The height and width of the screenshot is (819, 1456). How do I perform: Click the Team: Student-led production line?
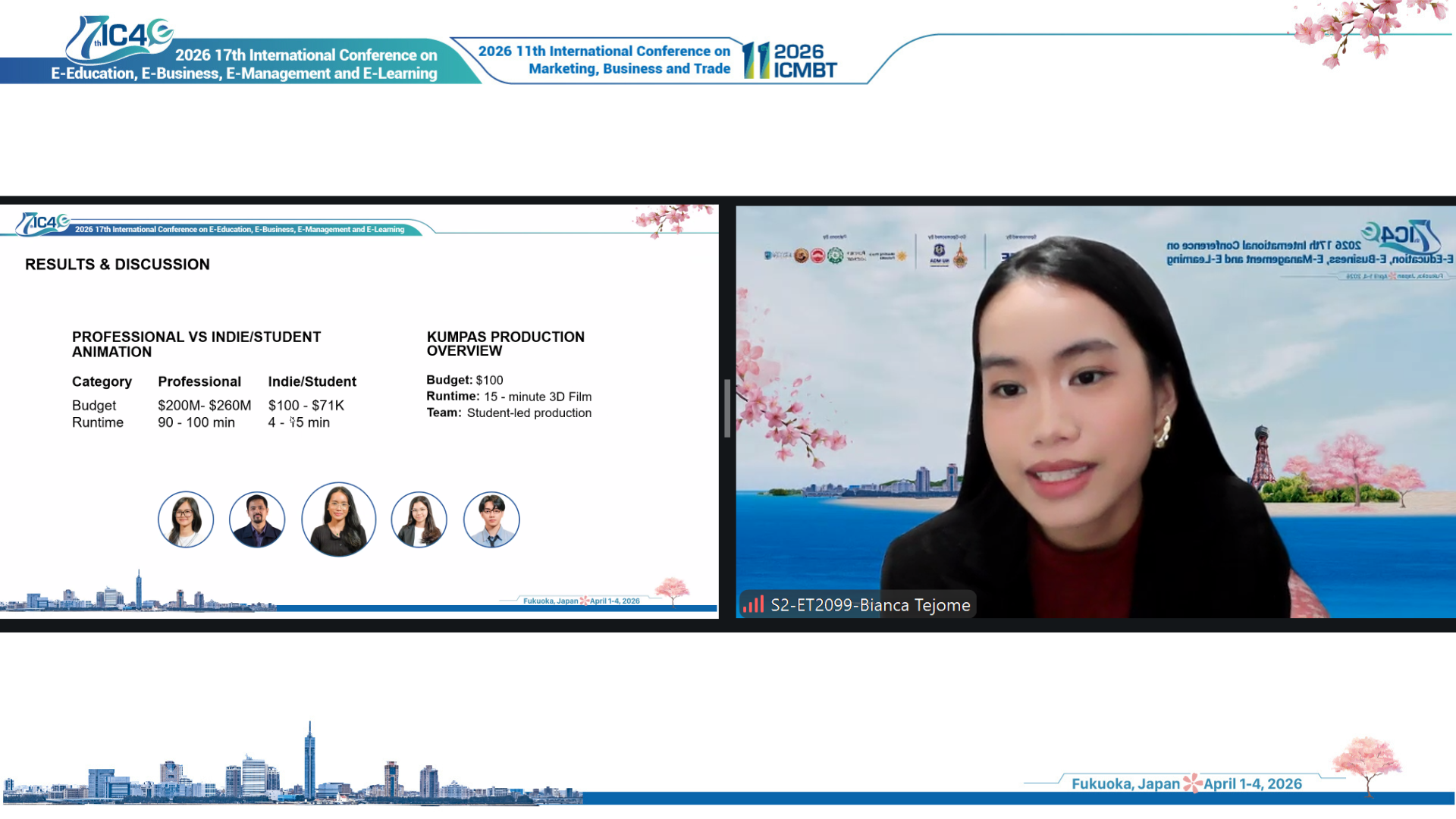click(509, 413)
